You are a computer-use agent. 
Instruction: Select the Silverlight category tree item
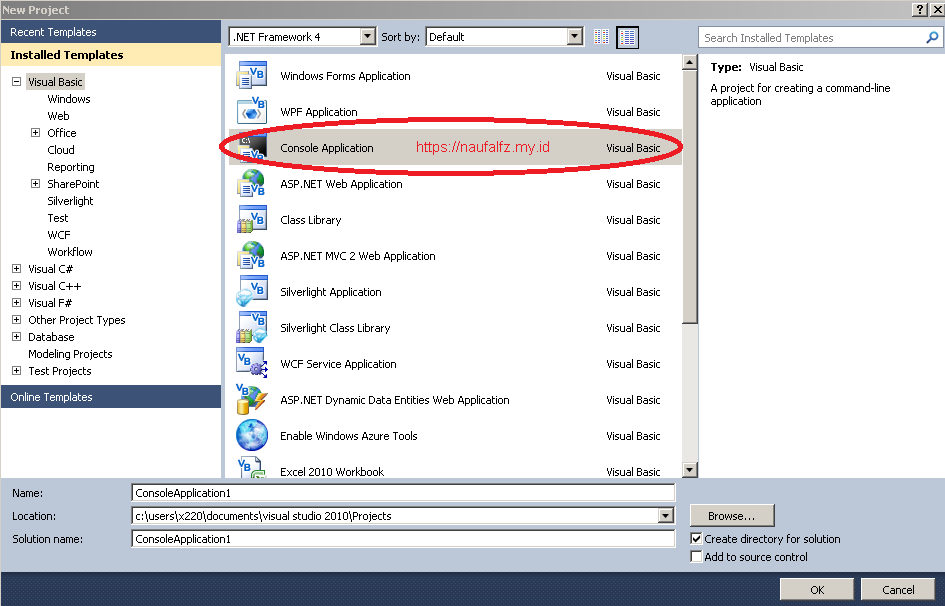tap(70, 201)
